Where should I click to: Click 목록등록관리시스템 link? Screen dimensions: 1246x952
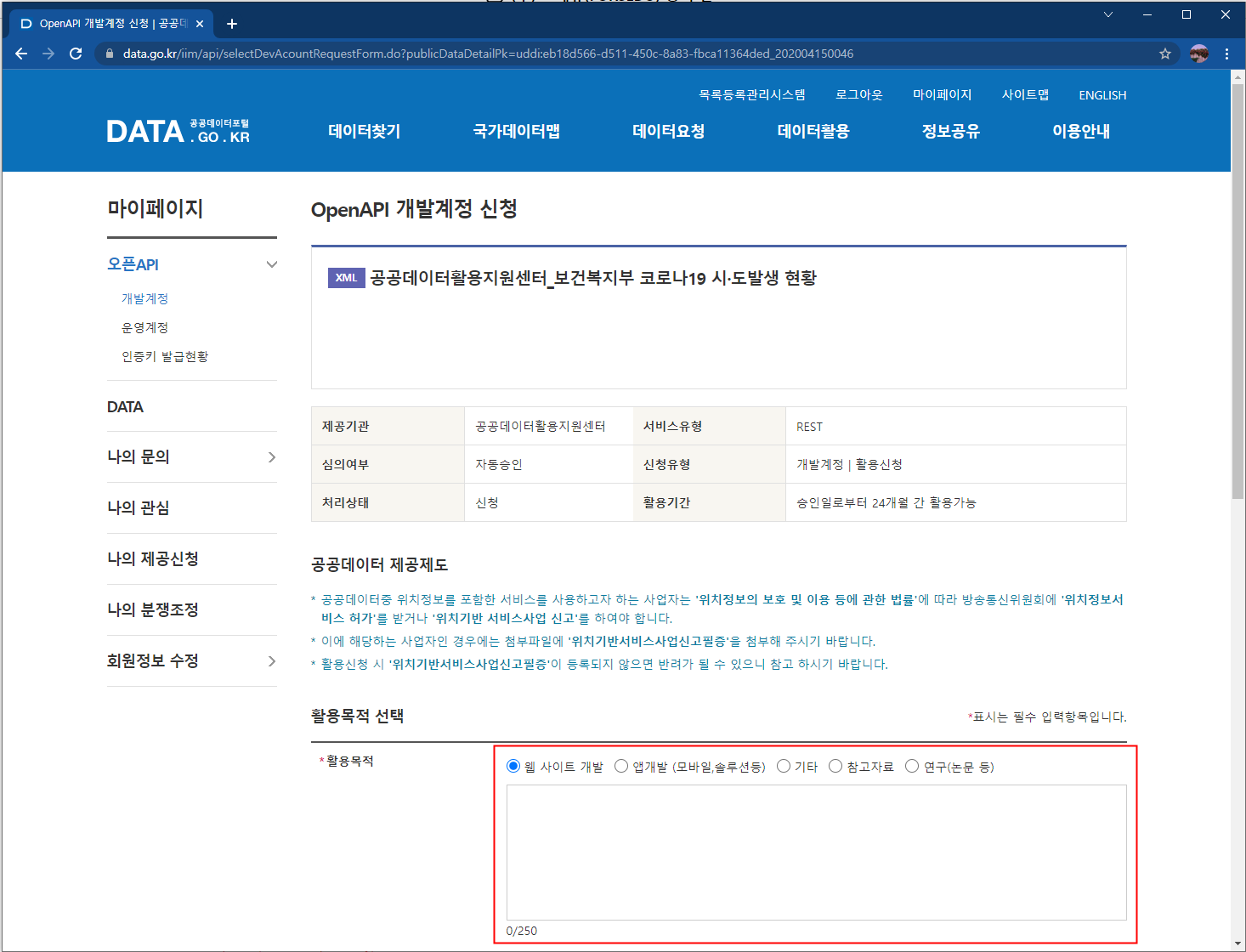752,95
